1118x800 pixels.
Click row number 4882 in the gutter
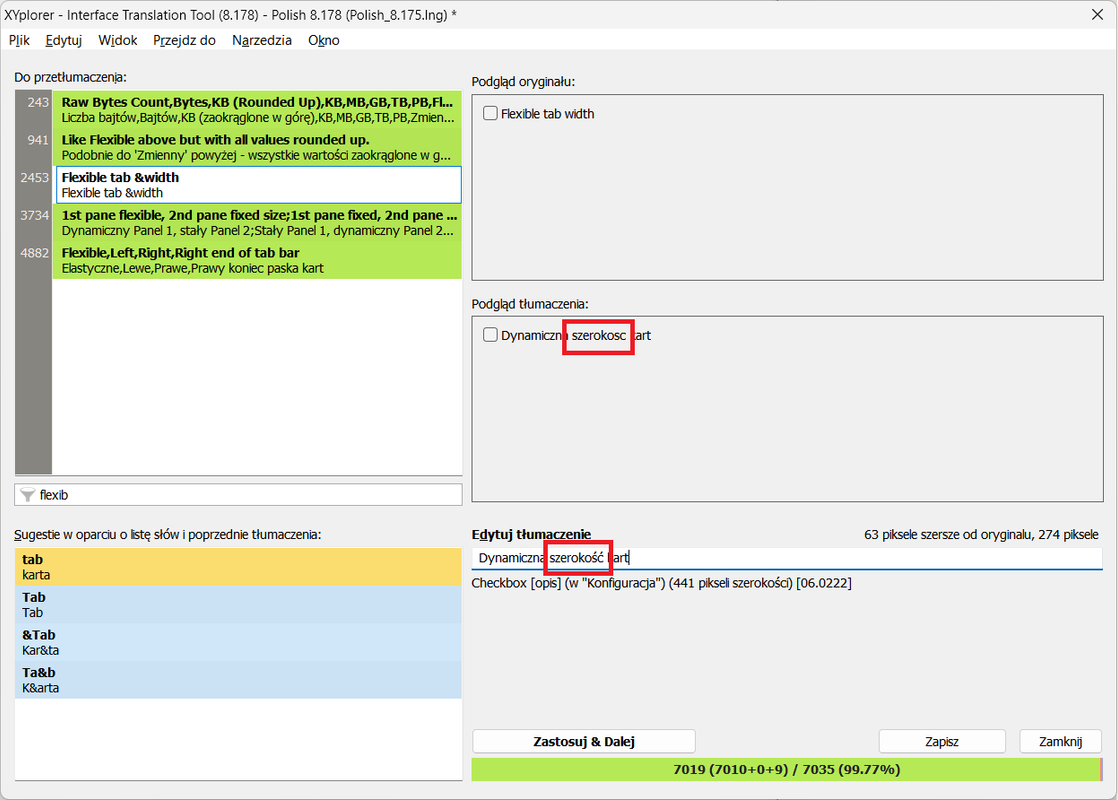[x=34, y=253]
